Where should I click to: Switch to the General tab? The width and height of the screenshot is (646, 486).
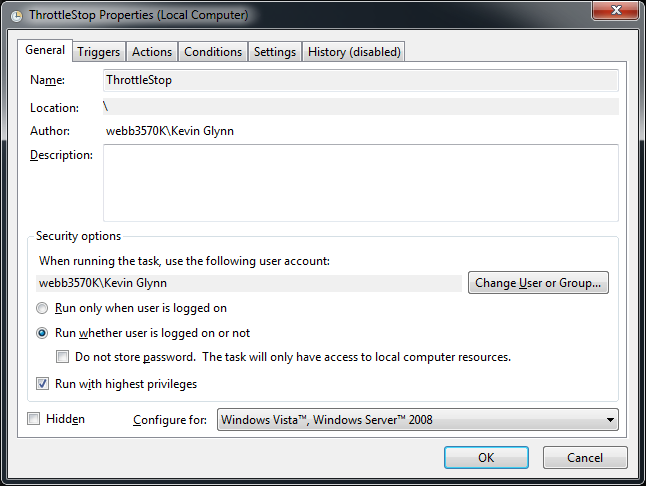tap(45, 50)
